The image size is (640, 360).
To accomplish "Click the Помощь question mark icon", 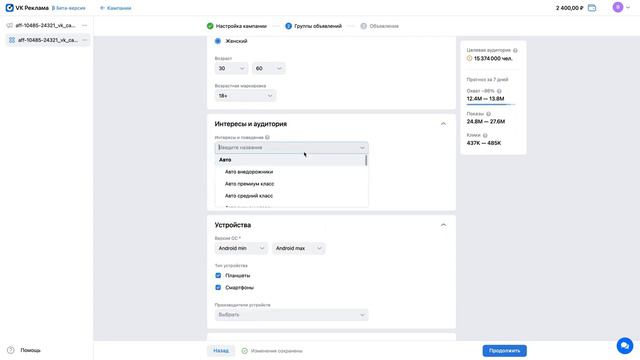I will pyautogui.click(x=11, y=350).
